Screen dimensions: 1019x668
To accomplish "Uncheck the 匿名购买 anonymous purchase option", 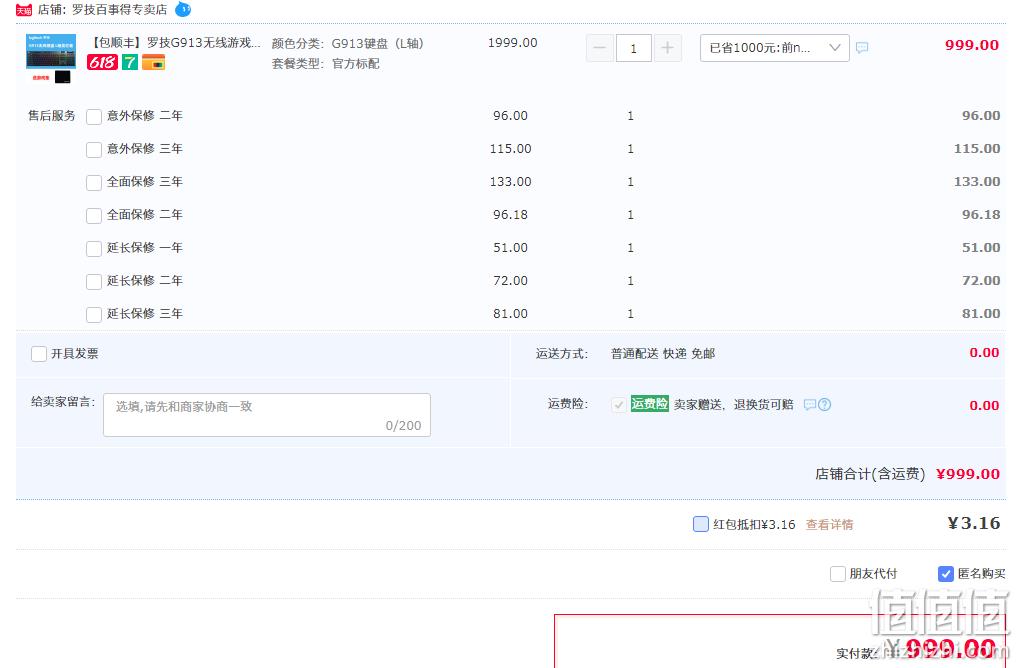I will [x=946, y=574].
